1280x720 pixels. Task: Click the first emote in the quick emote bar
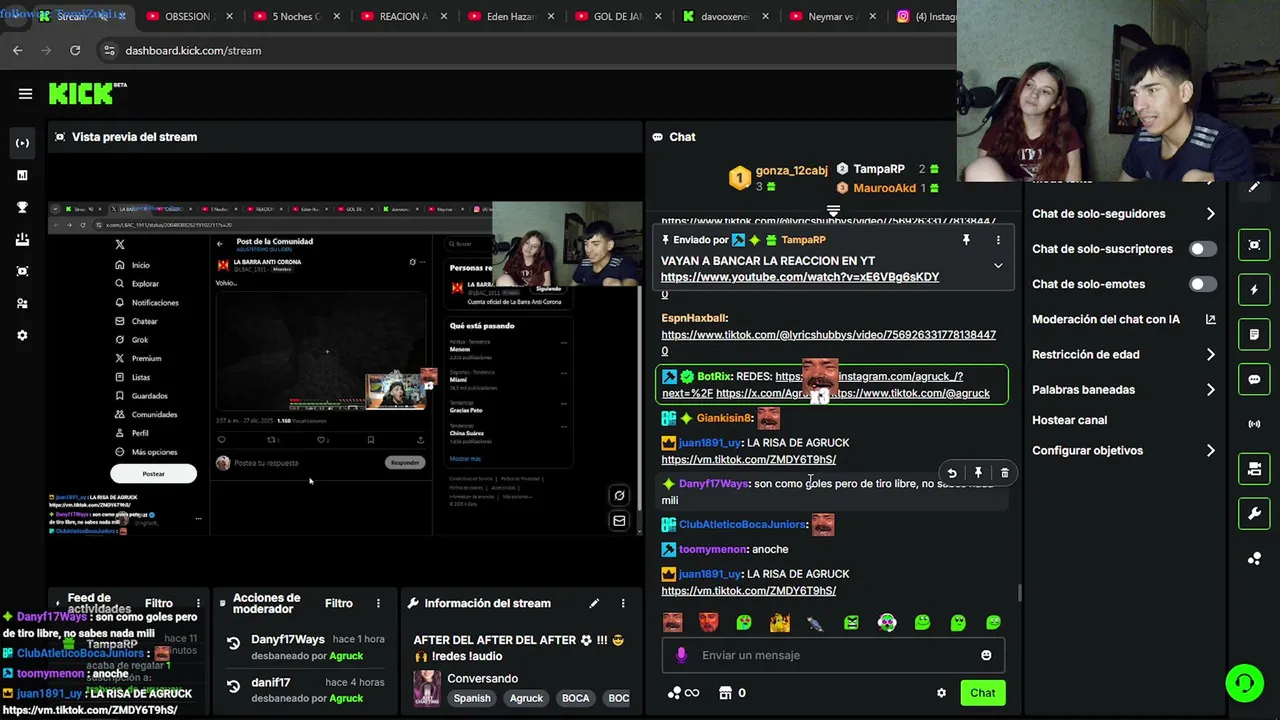pyautogui.click(x=673, y=623)
